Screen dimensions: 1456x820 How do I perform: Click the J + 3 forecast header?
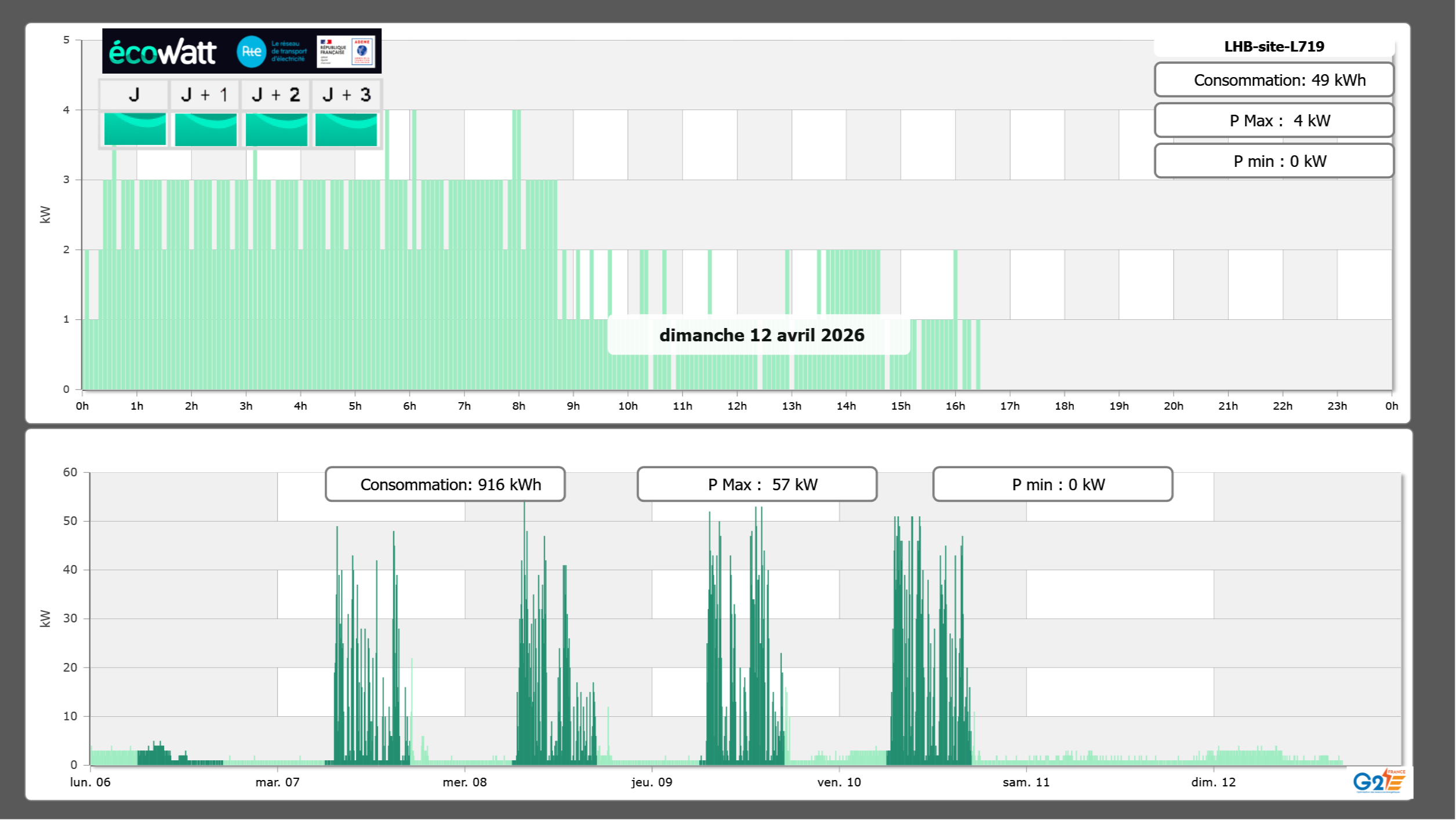(x=346, y=94)
